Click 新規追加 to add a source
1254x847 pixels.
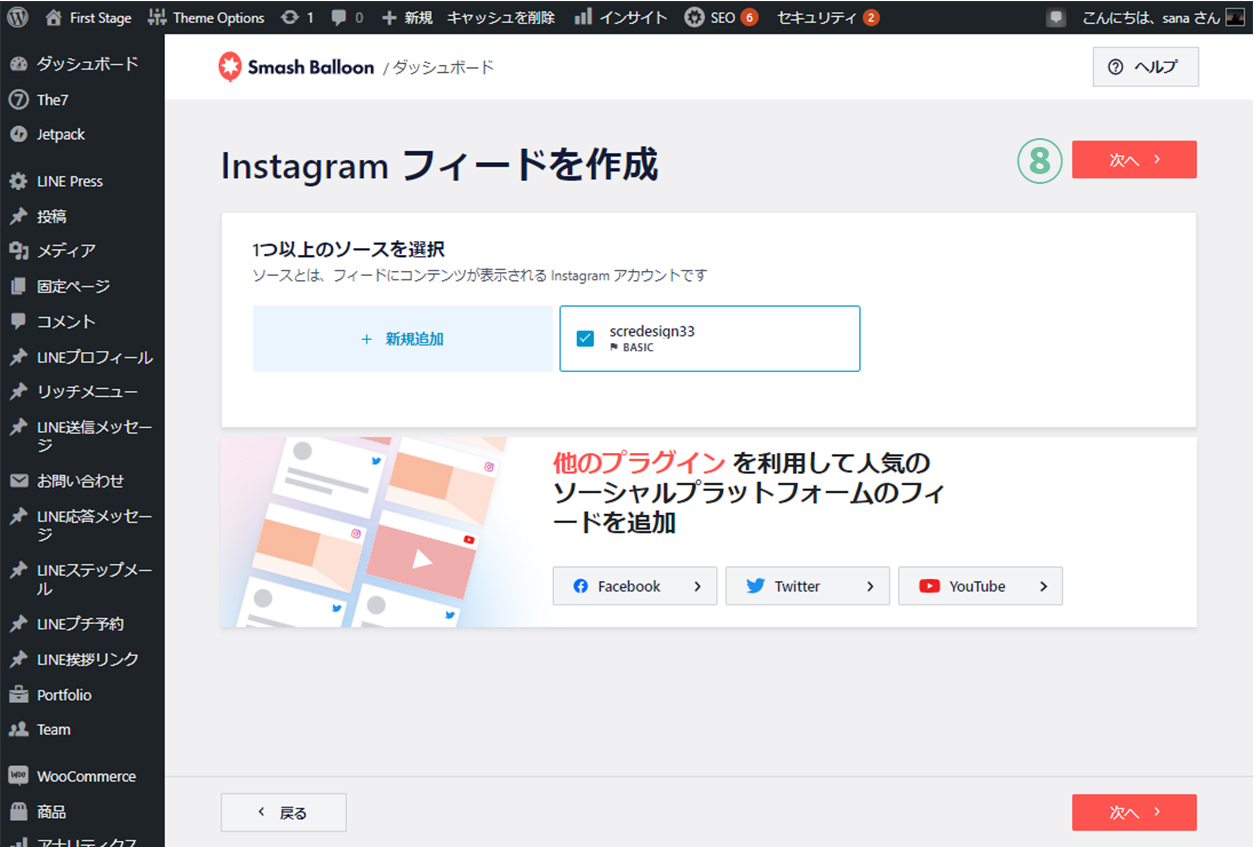click(x=402, y=339)
